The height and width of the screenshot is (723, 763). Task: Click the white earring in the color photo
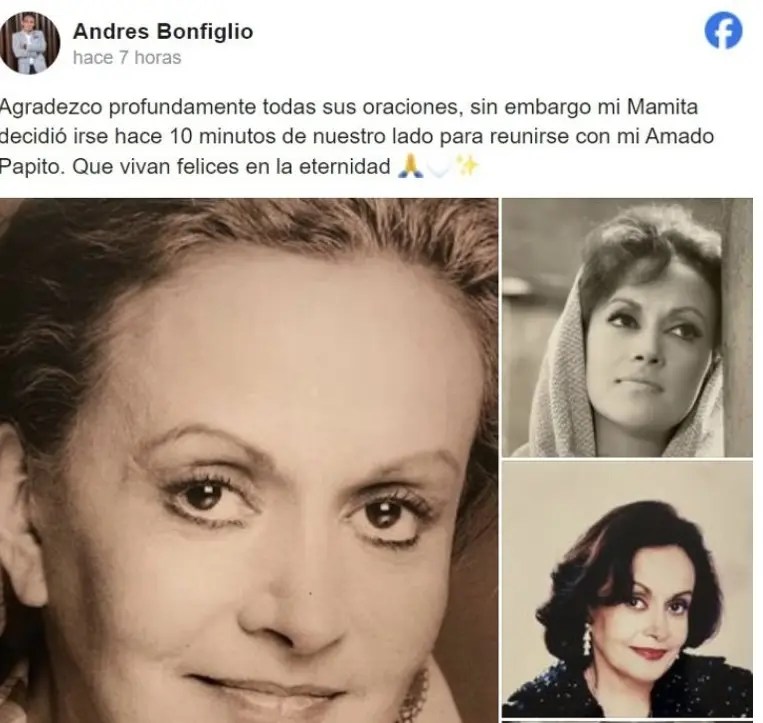tap(587, 641)
